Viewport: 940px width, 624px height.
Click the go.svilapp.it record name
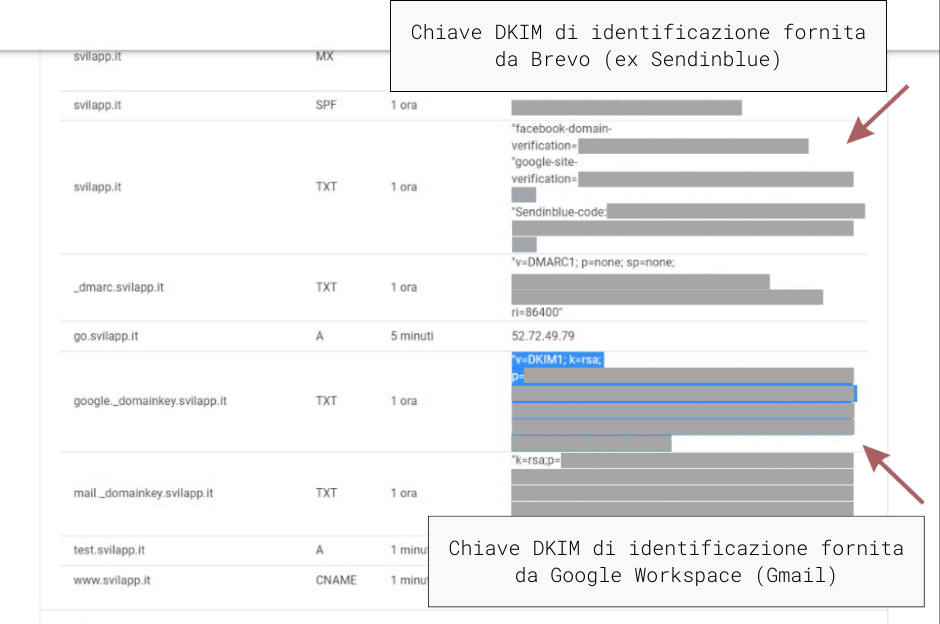(106, 336)
